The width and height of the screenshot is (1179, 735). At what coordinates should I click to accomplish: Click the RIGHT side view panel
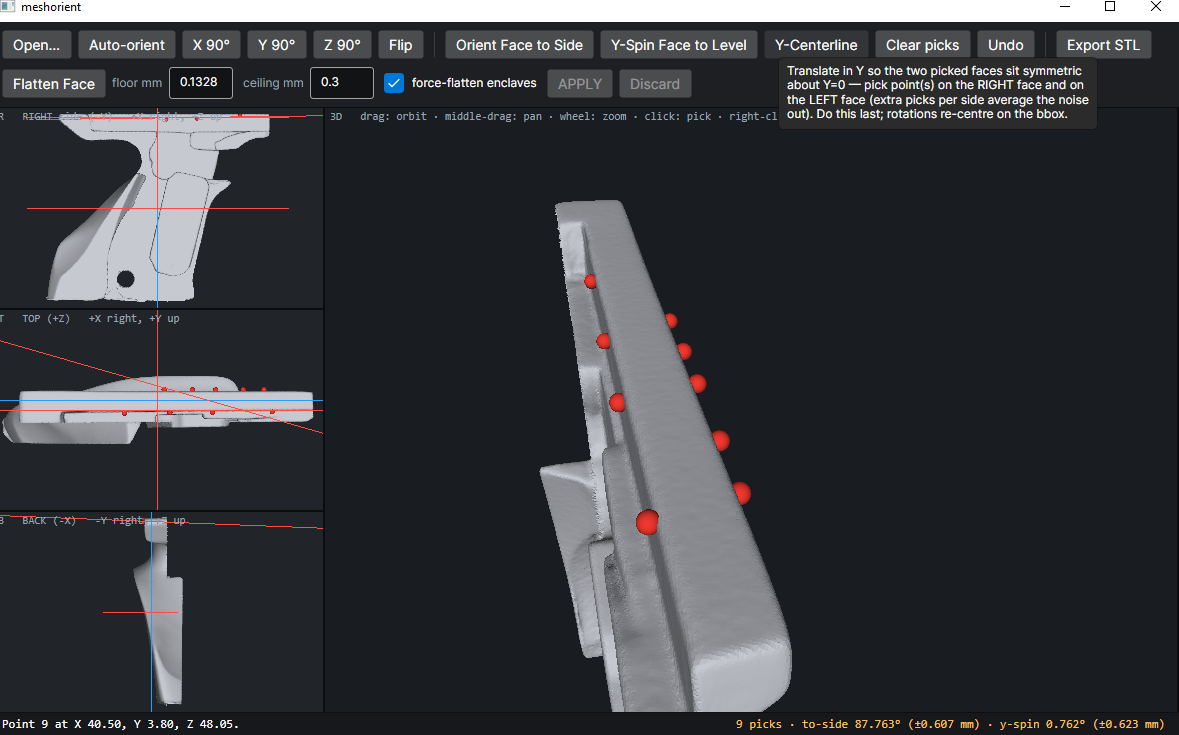click(x=162, y=208)
